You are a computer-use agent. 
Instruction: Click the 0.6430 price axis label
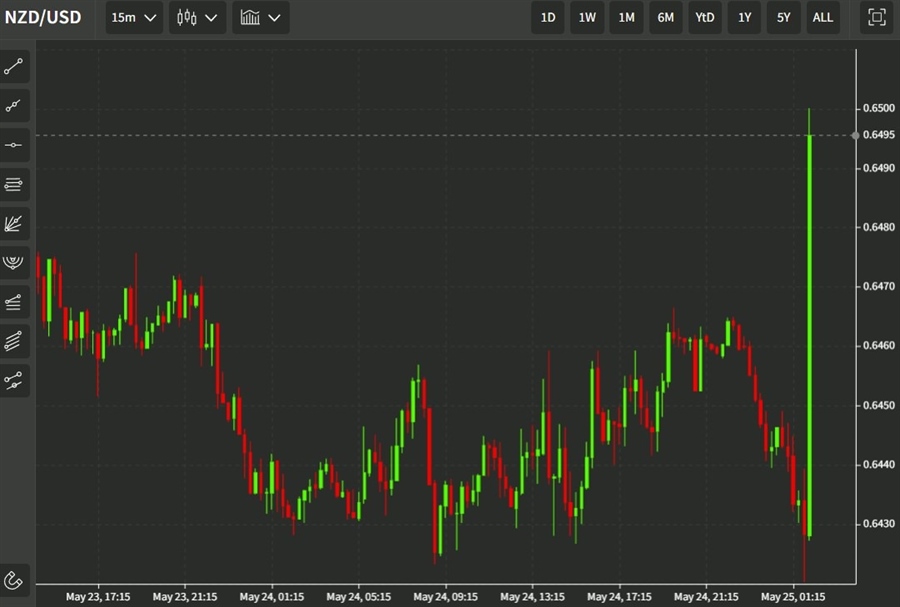click(x=878, y=524)
